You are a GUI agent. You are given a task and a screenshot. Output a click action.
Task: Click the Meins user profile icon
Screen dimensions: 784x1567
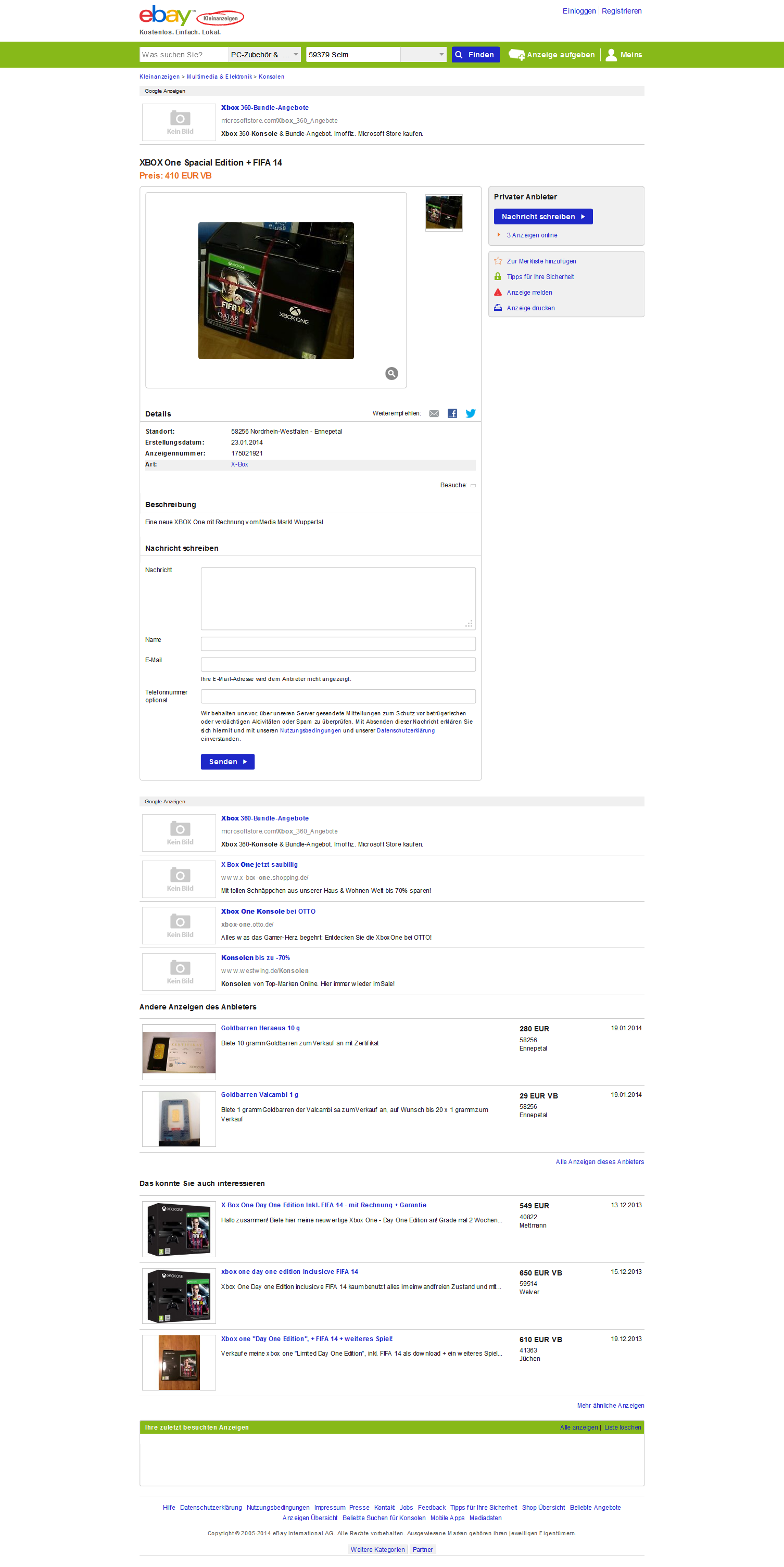click(611, 55)
